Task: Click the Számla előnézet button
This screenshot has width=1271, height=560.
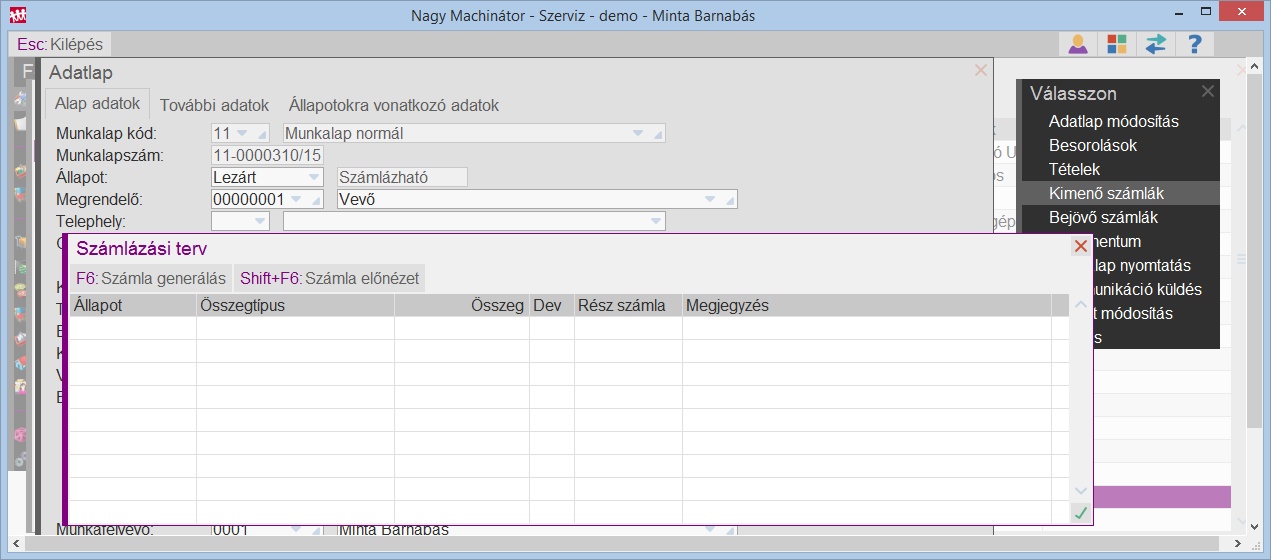Action: [329, 278]
